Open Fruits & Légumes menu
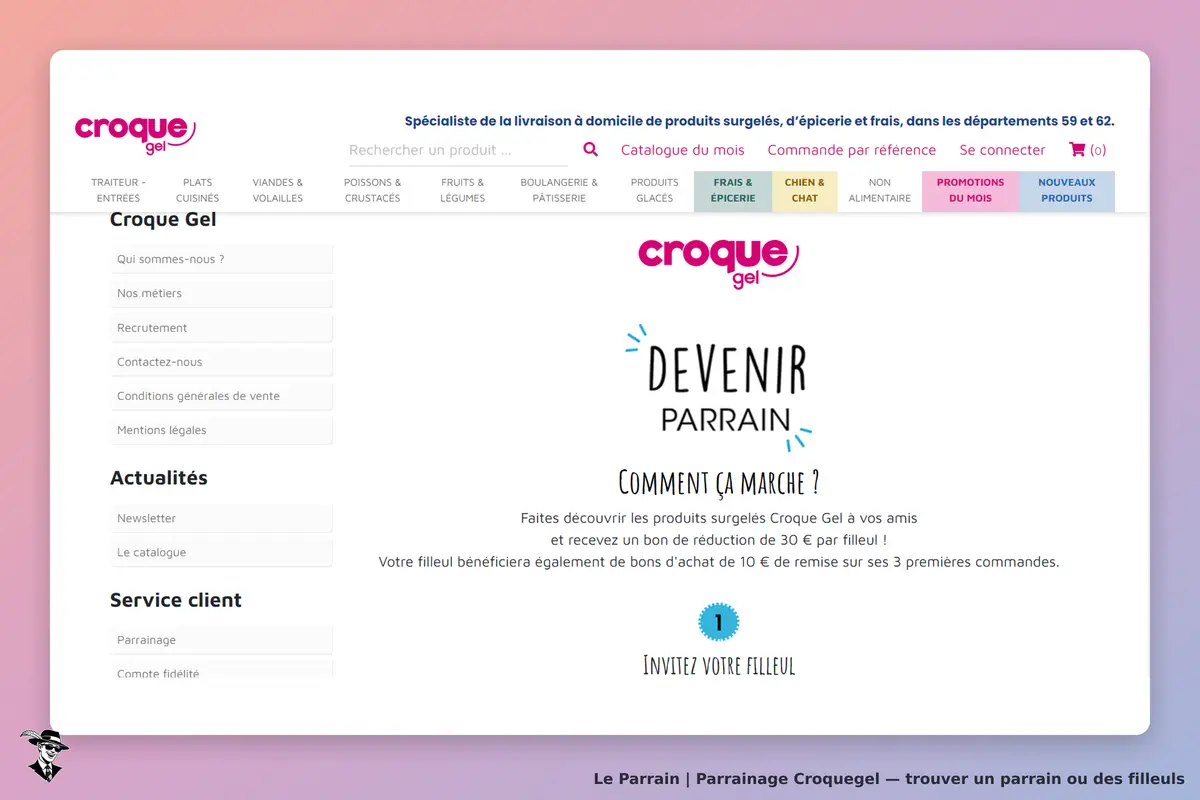Viewport: 1200px width, 800px height. pos(463,190)
